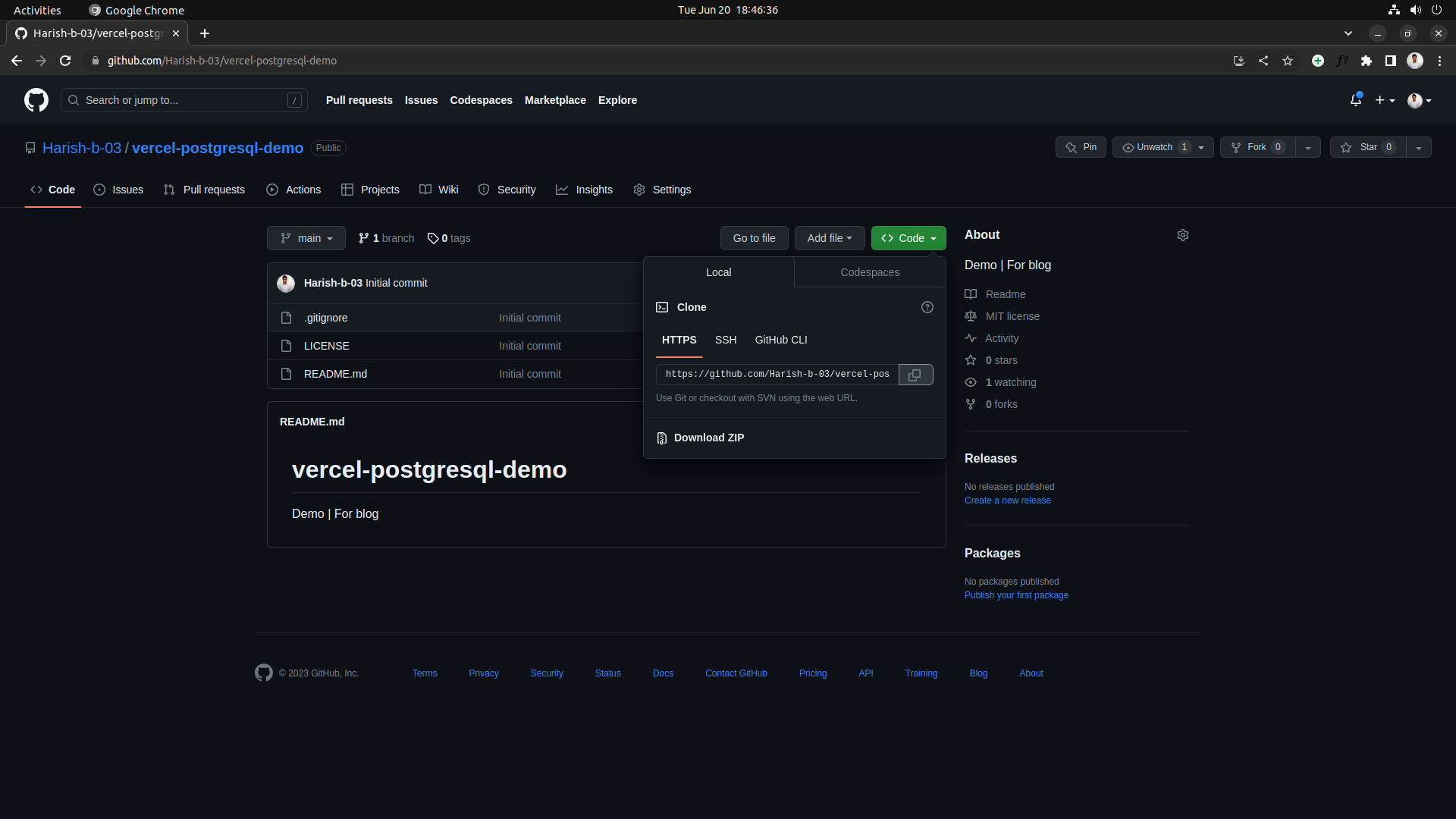Select the GitHub CLI clone option
The image size is (1456, 819).
(x=781, y=340)
